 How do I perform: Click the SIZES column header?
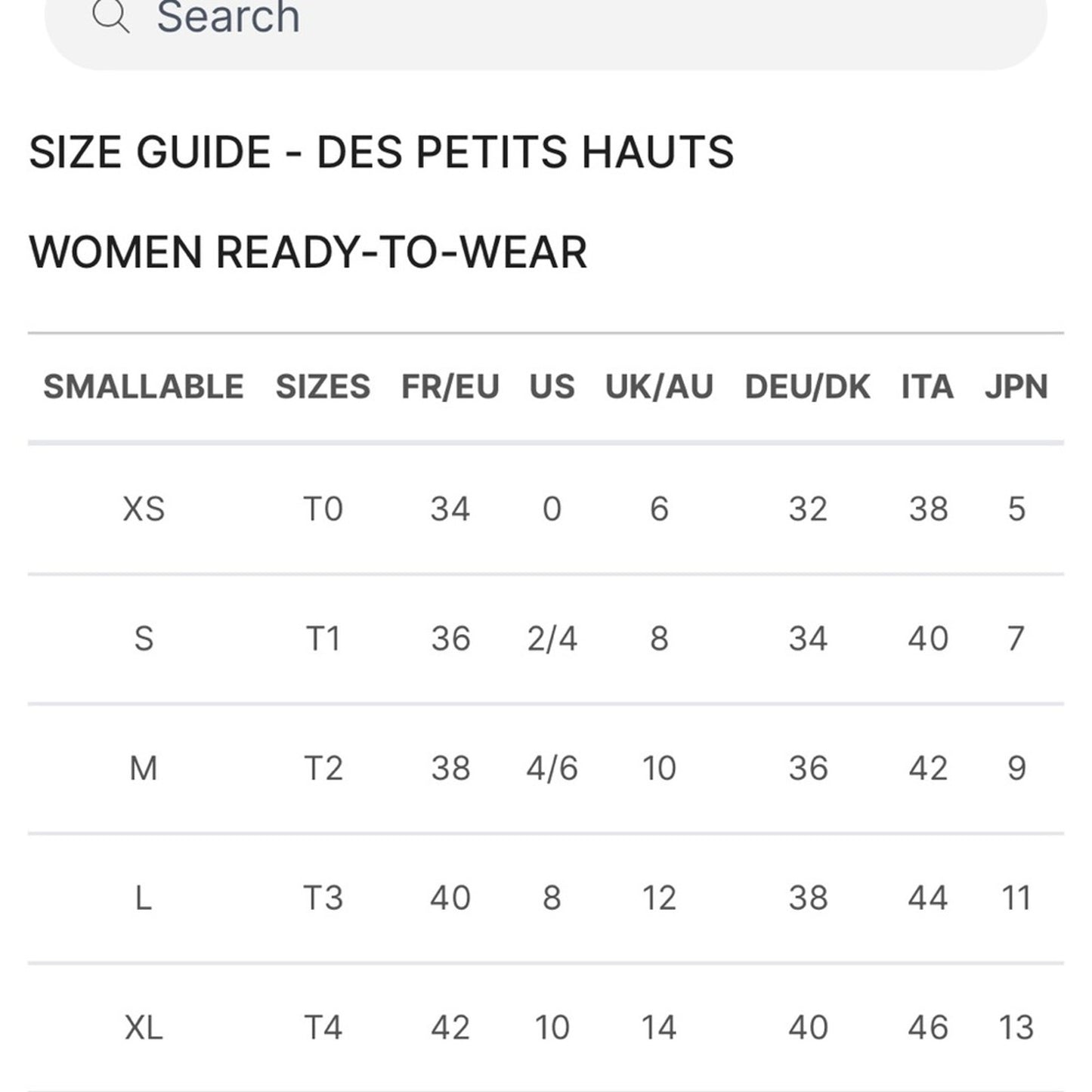323,386
